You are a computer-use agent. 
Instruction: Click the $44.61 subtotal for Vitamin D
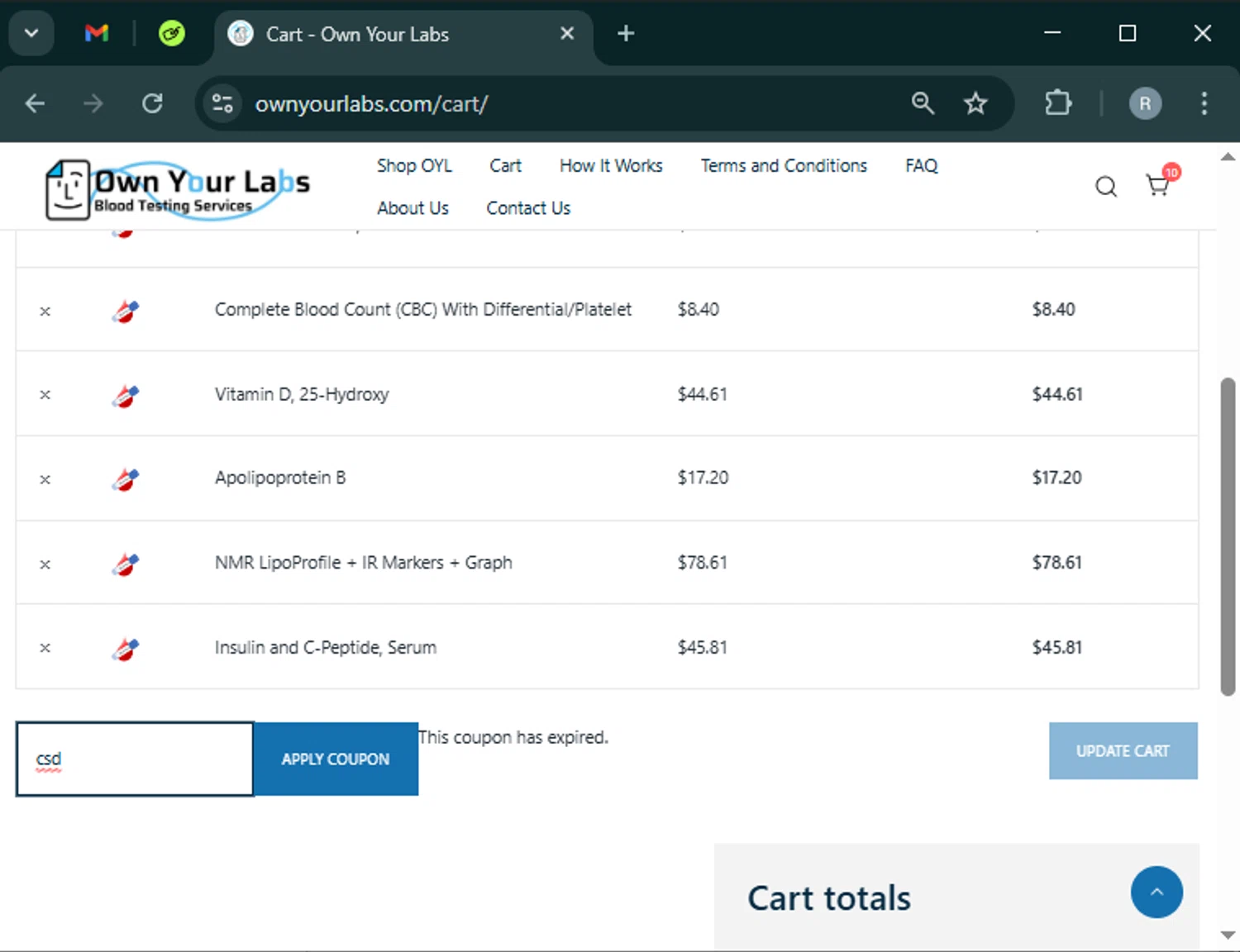tap(1057, 395)
